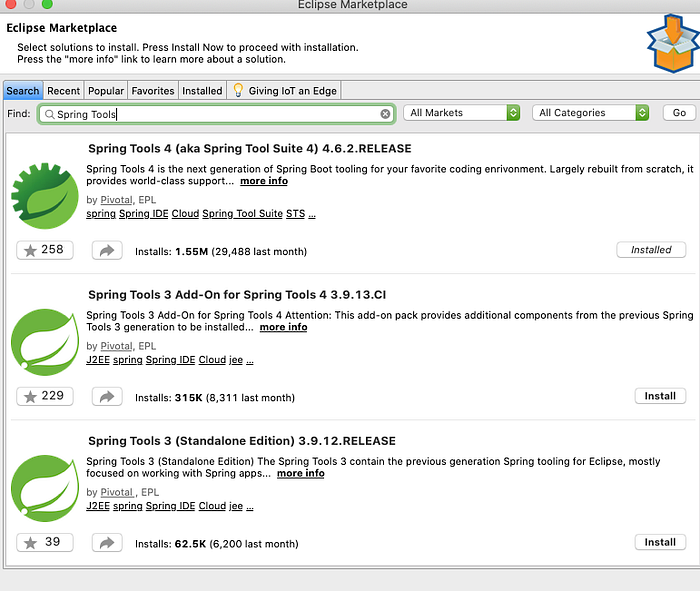Switch to the Recent tab
700x591 pixels.
click(63, 91)
